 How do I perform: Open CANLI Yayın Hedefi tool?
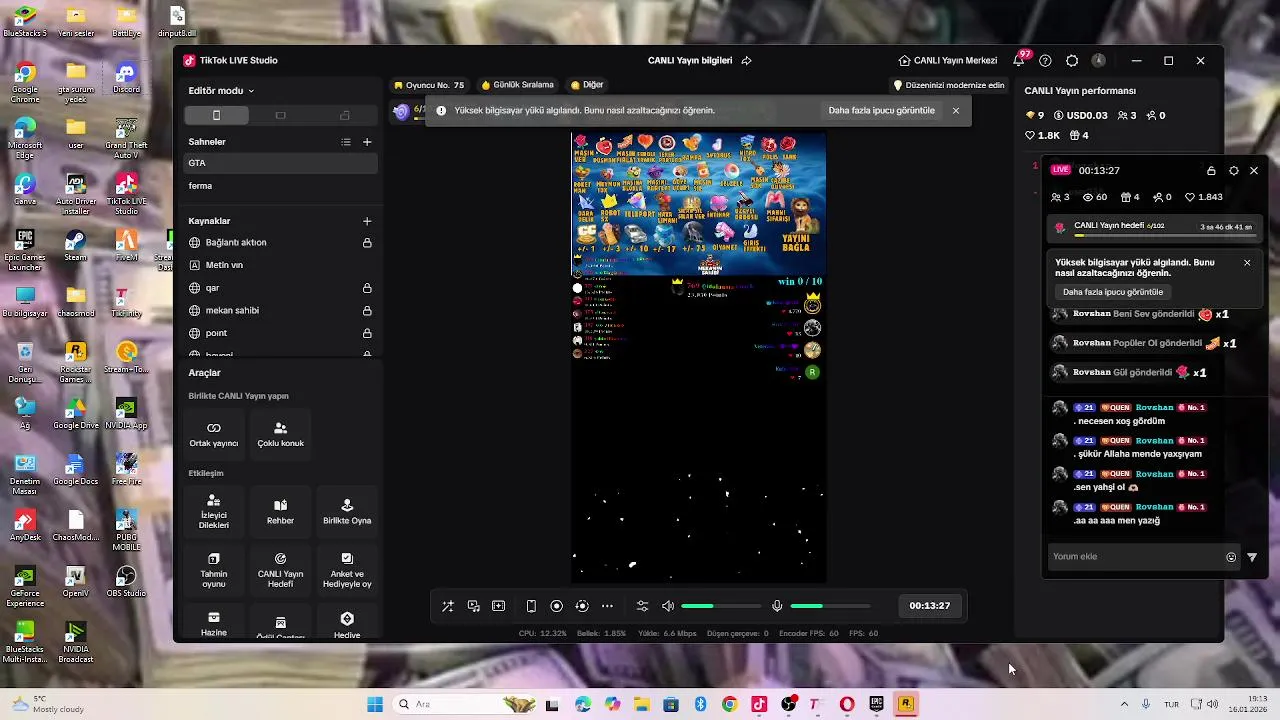pos(280,570)
